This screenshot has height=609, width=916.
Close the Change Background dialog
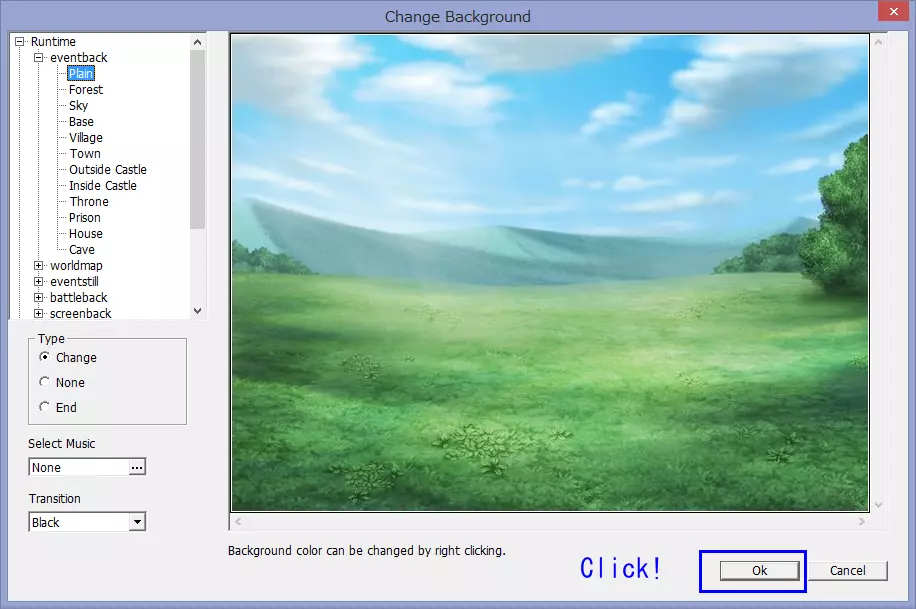893,11
